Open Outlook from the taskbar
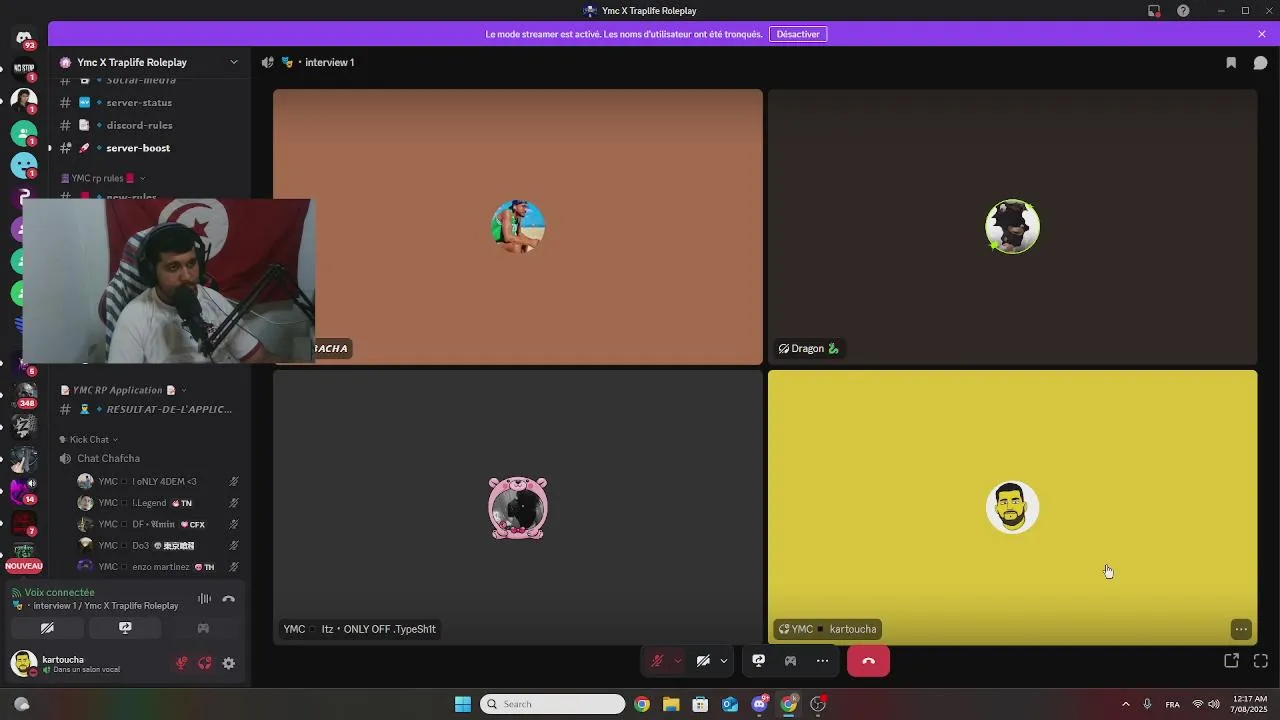The height and width of the screenshot is (720, 1280). pyautogui.click(x=730, y=704)
